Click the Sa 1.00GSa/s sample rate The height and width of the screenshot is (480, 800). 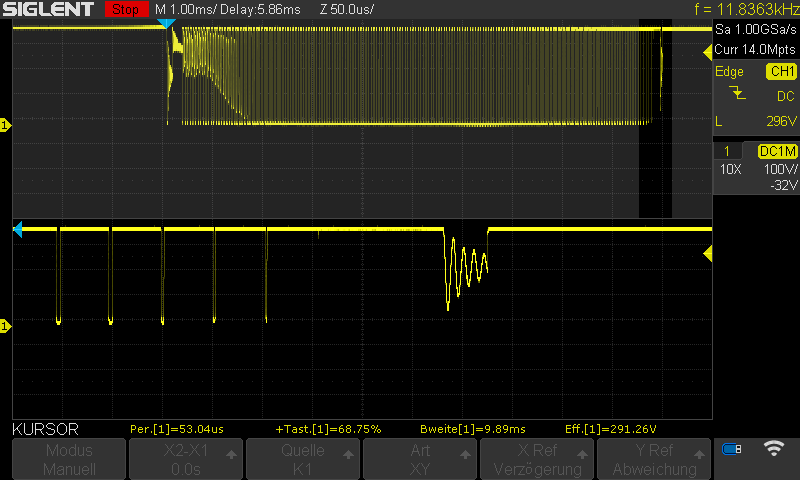[755, 30]
